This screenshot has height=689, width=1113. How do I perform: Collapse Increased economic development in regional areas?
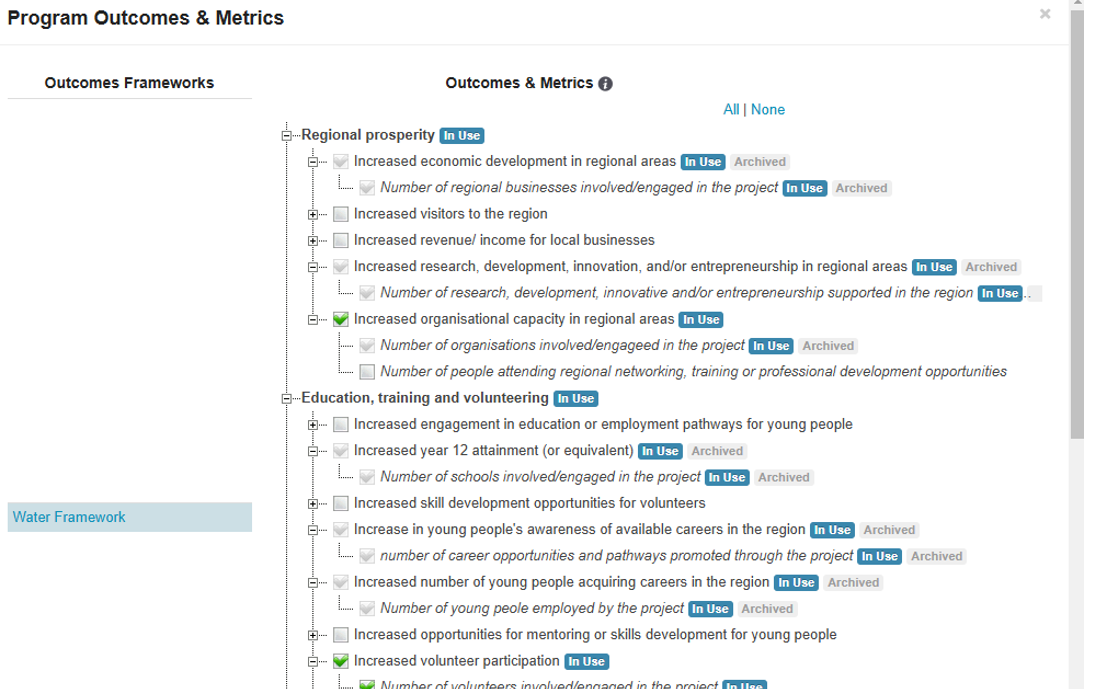tap(313, 162)
